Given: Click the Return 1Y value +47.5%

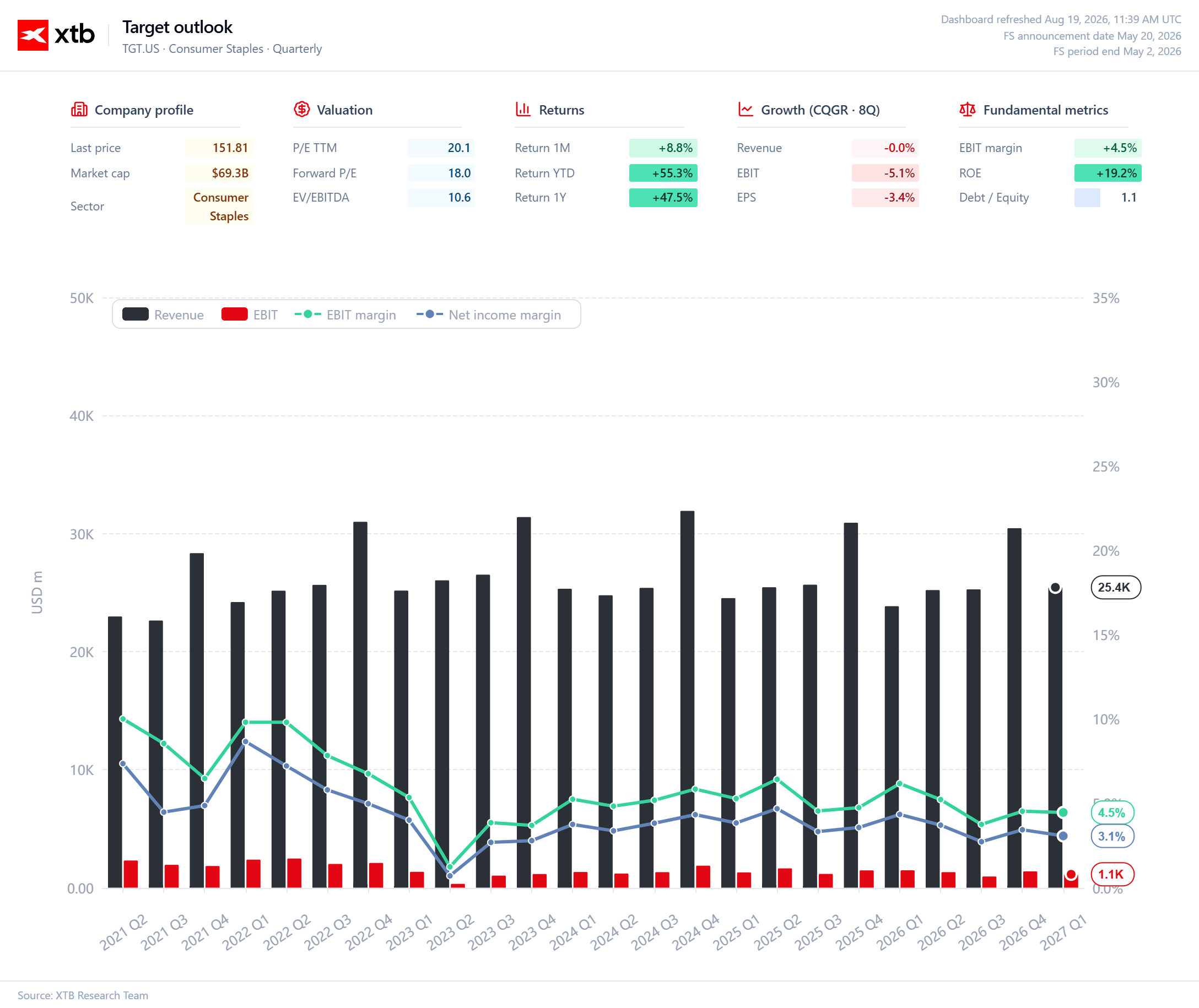Looking at the screenshot, I should 663,198.
